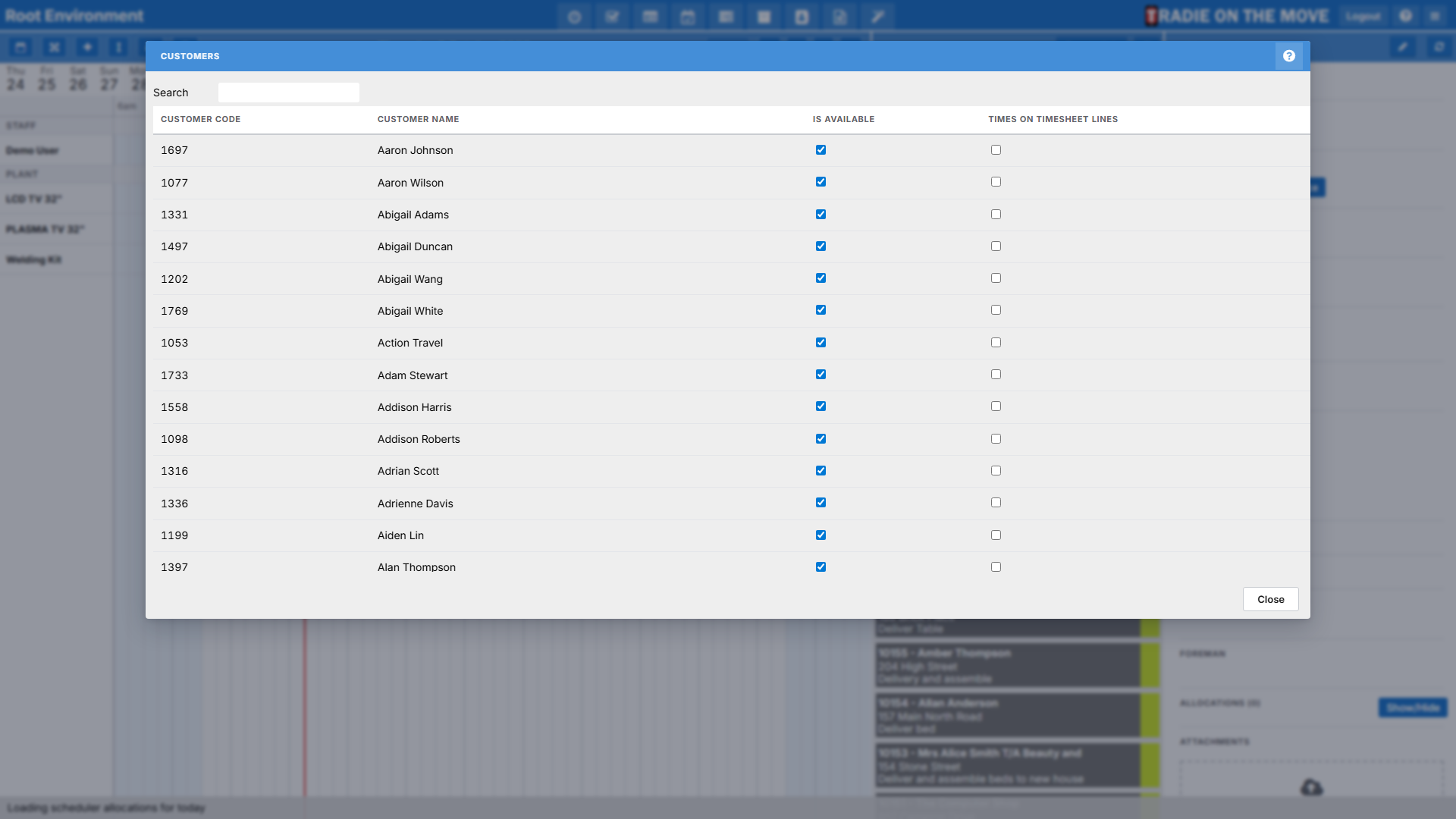Viewport: 1456px width, 819px height.
Task: Enable Times On Timesheet Lines for Alan Thompson
Action: click(x=996, y=567)
